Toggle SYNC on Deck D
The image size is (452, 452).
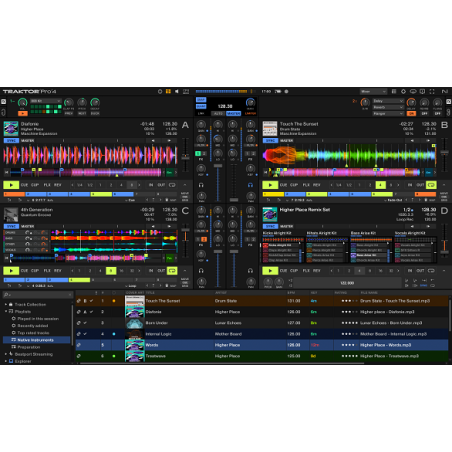click(270, 226)
